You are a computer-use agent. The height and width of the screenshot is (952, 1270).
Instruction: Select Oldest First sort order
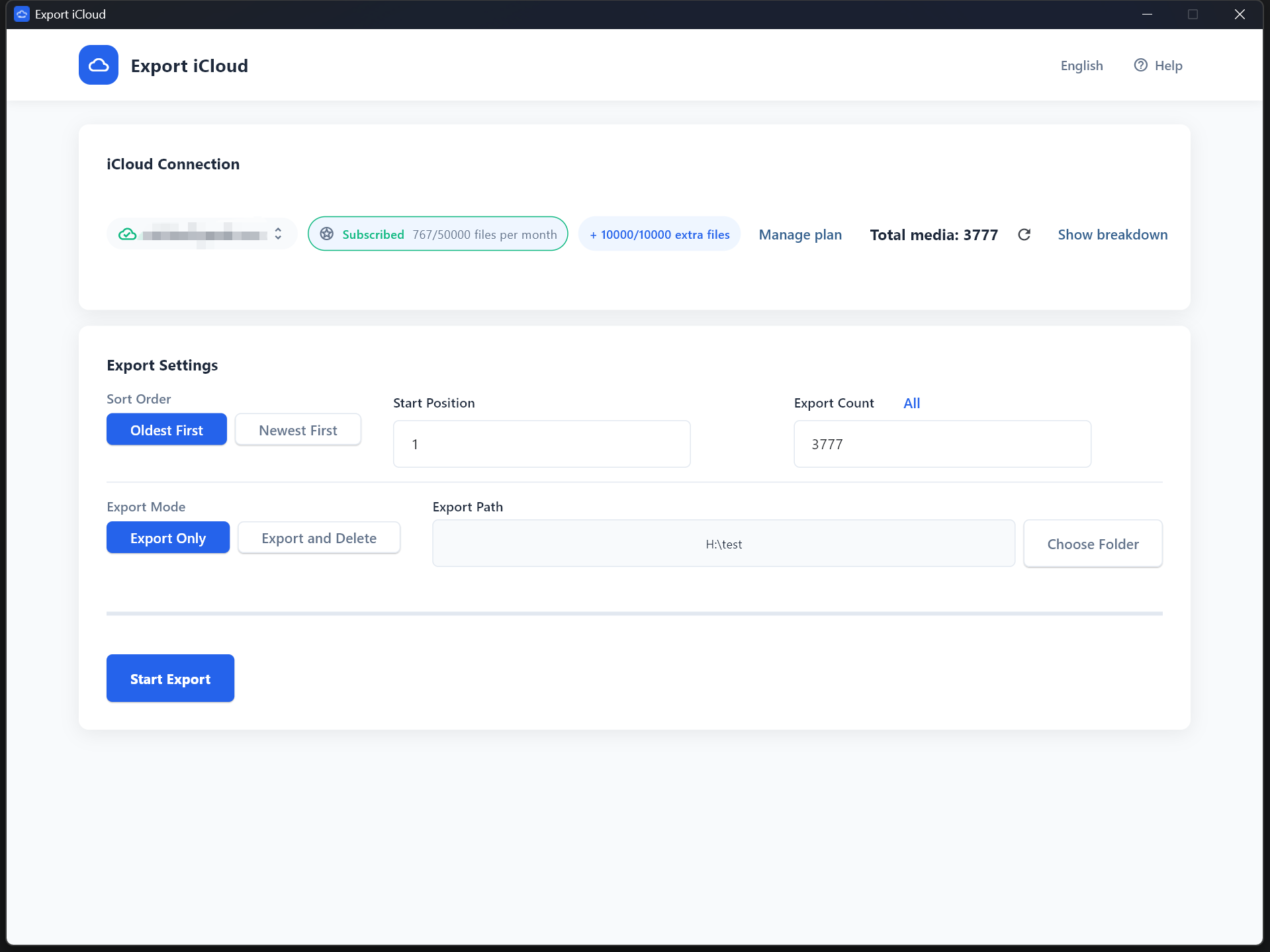[166, 430]
